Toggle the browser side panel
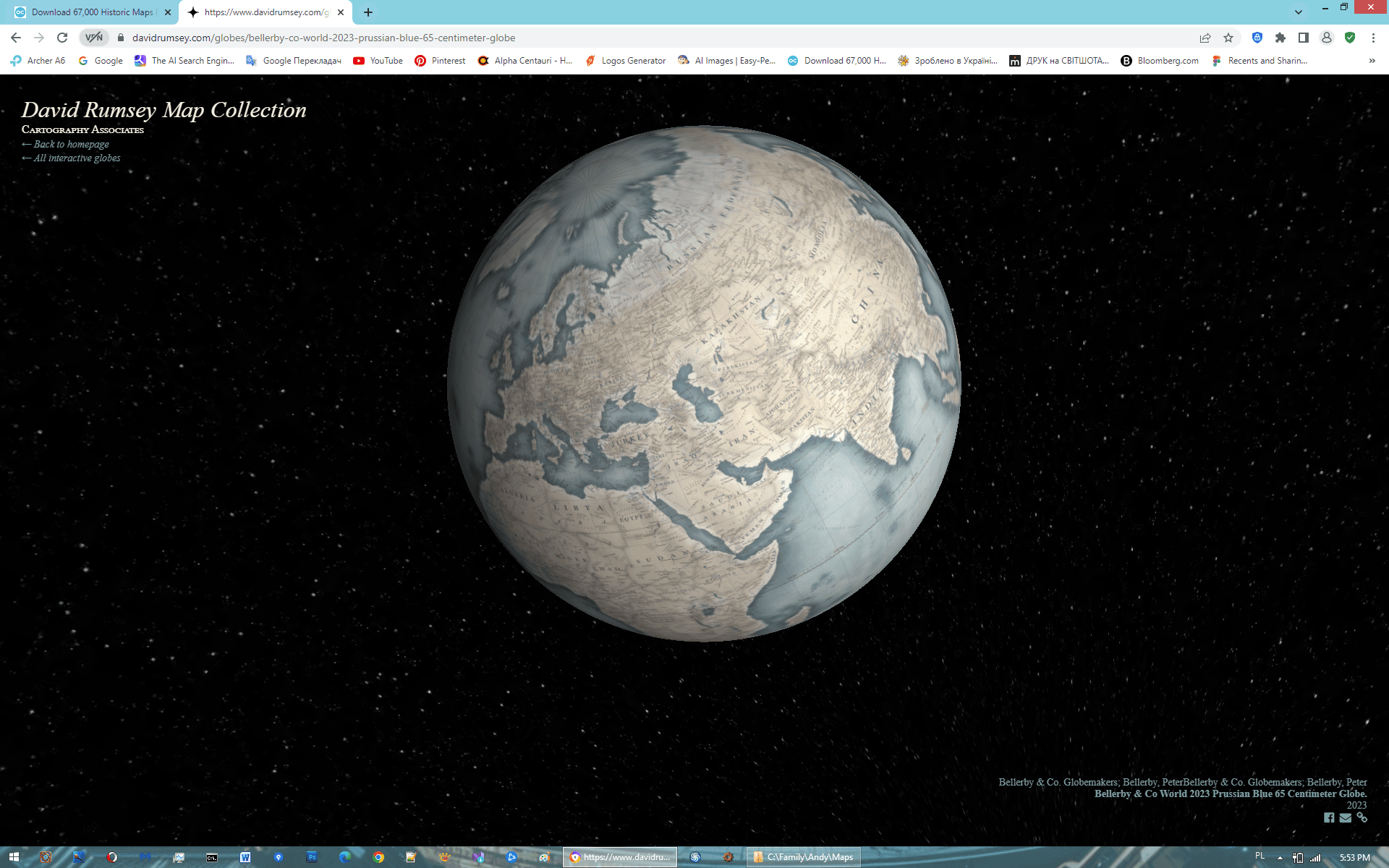 point(1304,38)
